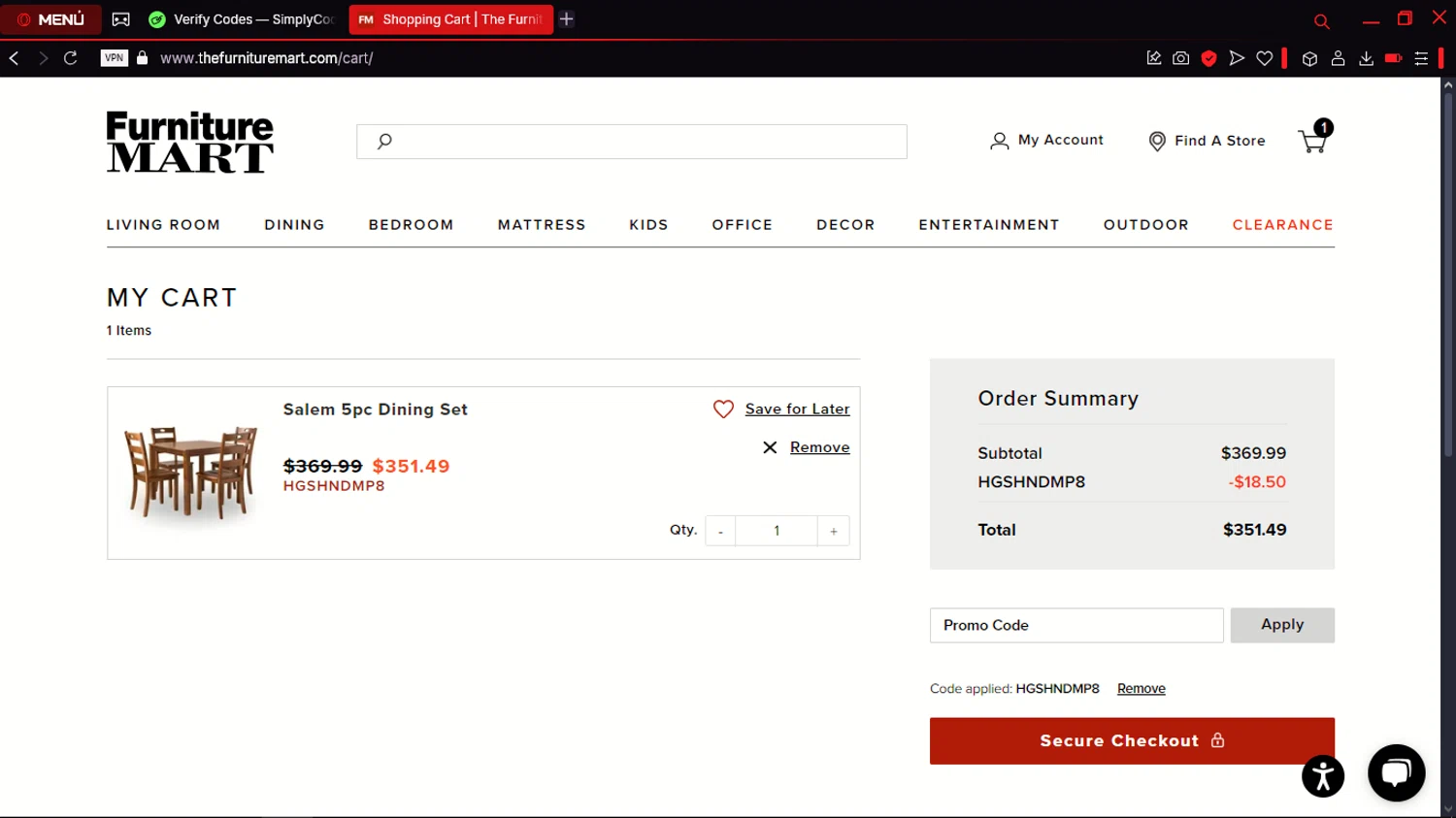1456x818 pixels.
Task: Open the shopping cart icon with badge
Action: tap(1314, 137)
